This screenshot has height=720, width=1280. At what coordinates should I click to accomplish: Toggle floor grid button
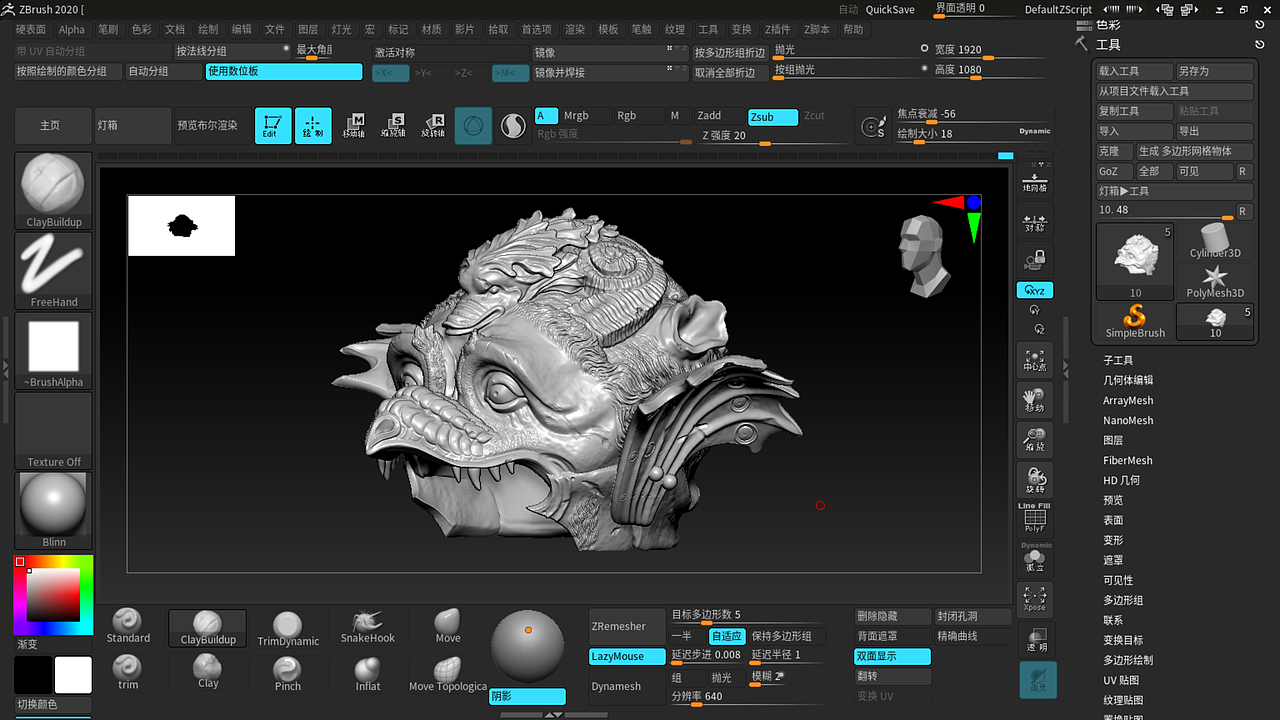[x=1035, y=180]
